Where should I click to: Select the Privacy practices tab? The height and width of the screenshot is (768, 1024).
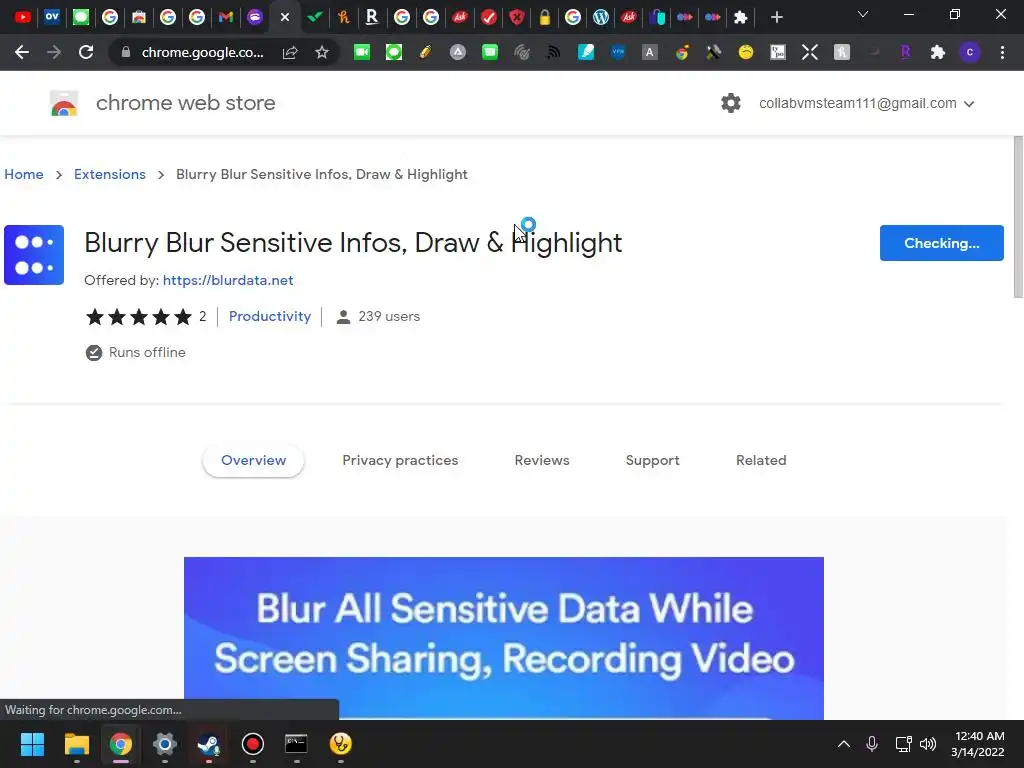click(400, 460)
